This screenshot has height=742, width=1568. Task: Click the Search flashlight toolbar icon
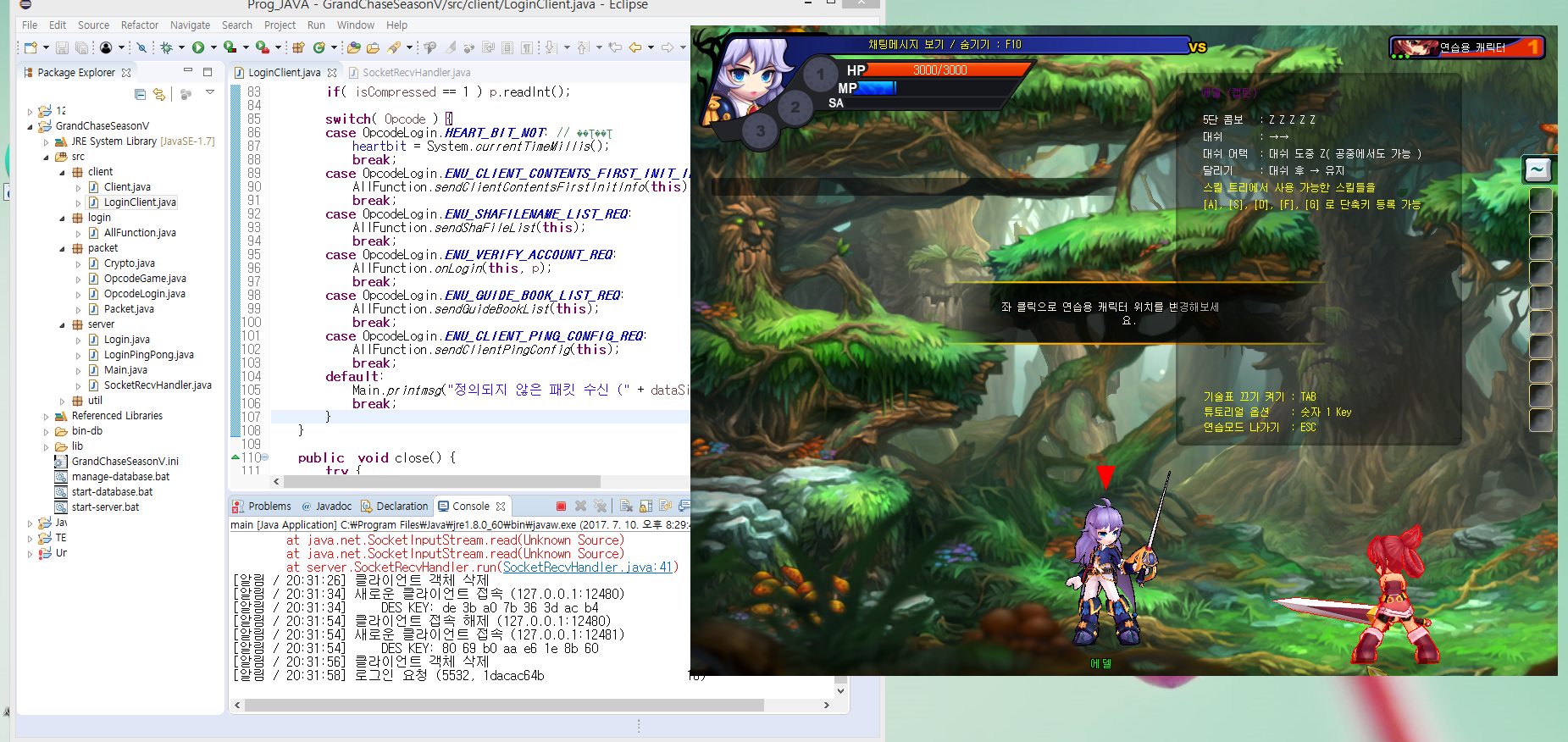click(394, 47)
